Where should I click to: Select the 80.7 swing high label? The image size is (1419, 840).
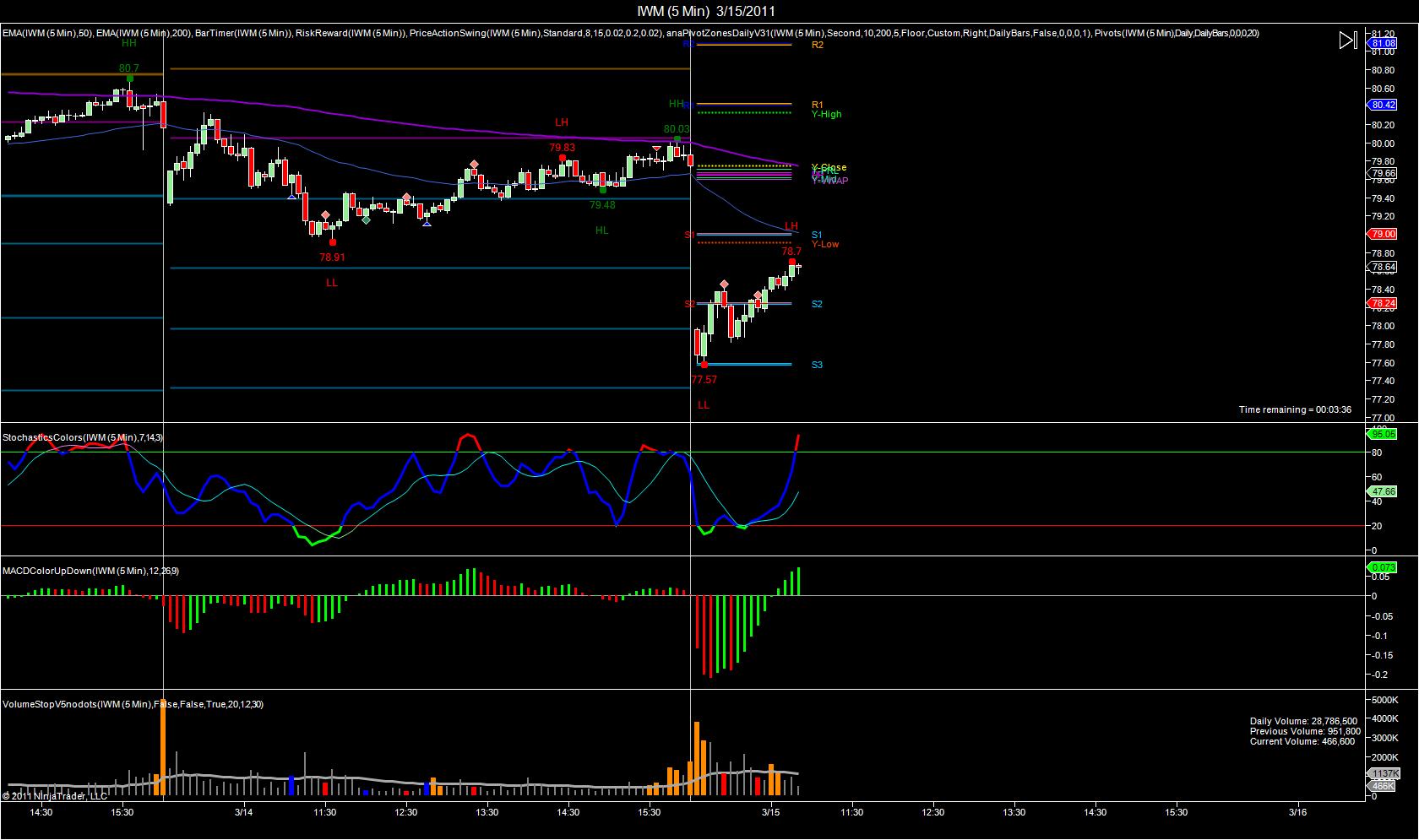tap(129, 68)
